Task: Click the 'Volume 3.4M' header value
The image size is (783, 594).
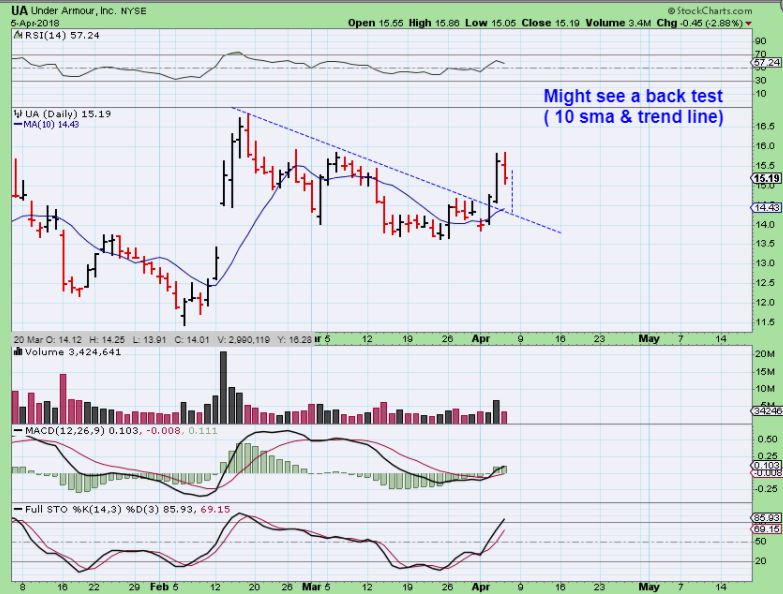Action: click(618, 23)
